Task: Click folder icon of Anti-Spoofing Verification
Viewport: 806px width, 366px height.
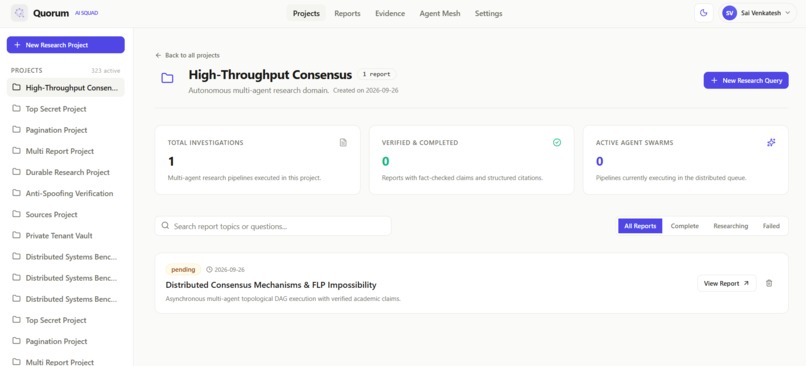Action: (16, 193)
